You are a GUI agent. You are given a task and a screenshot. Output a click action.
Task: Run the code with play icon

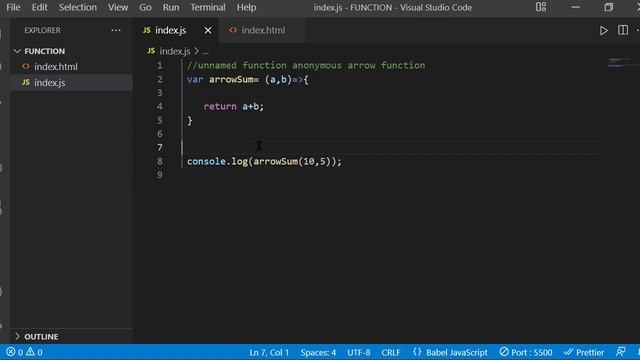coord(603,31)
